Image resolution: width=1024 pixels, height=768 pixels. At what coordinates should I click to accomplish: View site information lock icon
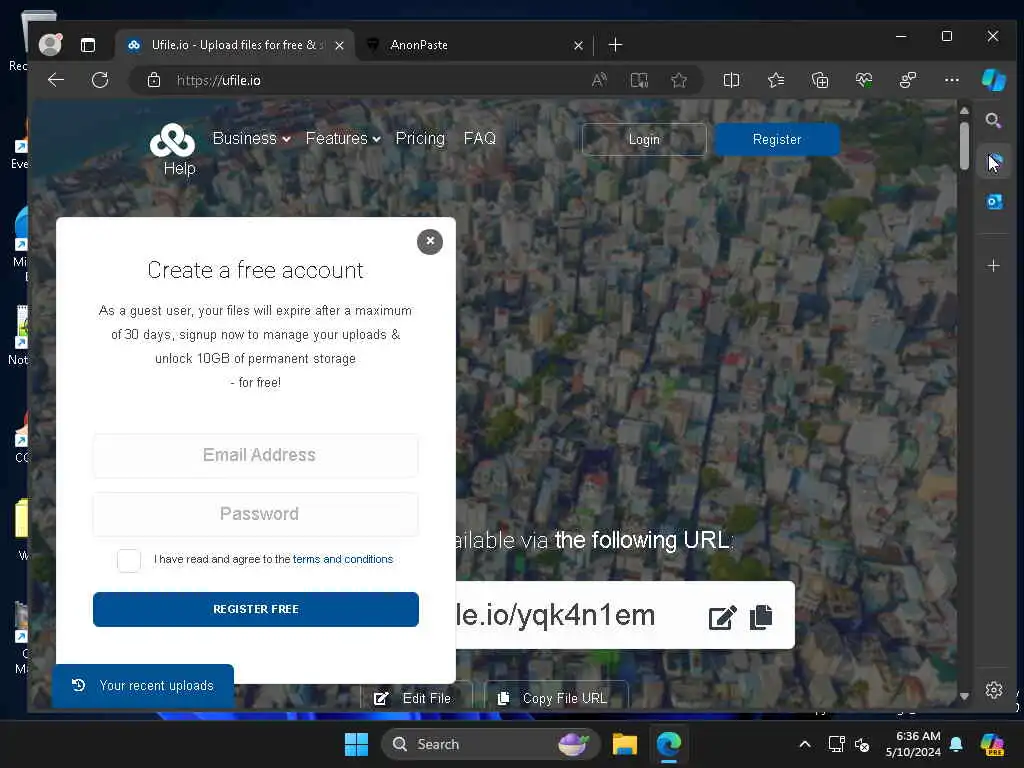click(x=154, y=80)
